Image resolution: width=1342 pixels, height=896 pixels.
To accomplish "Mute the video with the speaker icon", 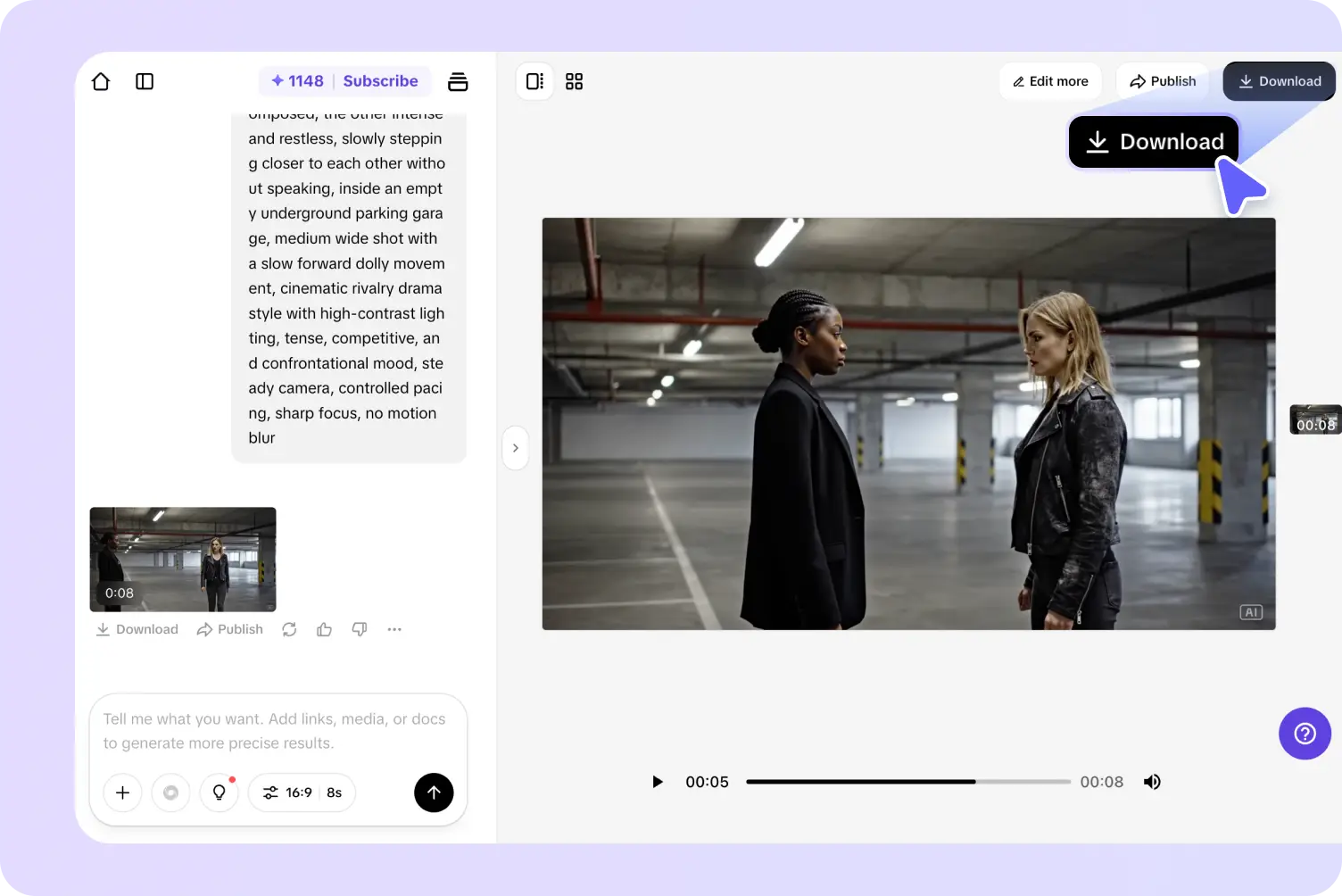I will 1152,782.
